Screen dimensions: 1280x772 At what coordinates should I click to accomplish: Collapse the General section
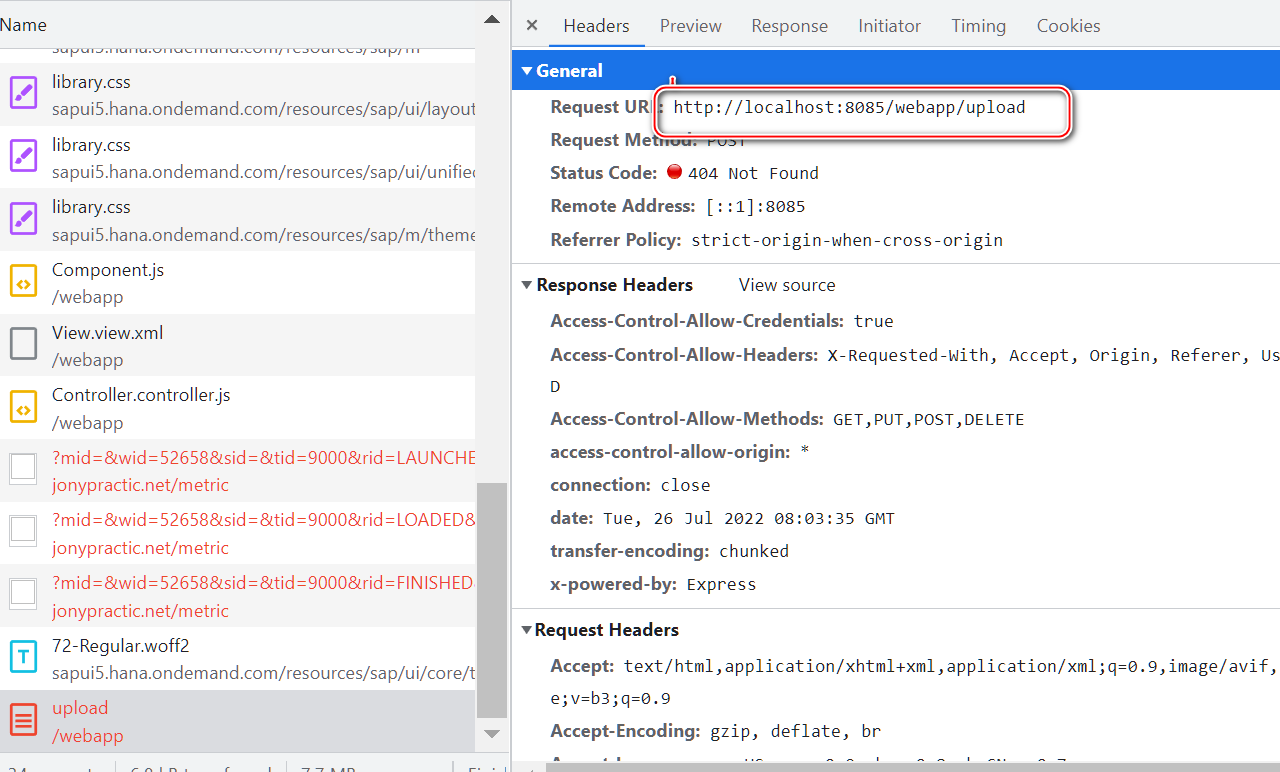click(x=527, y=71)
